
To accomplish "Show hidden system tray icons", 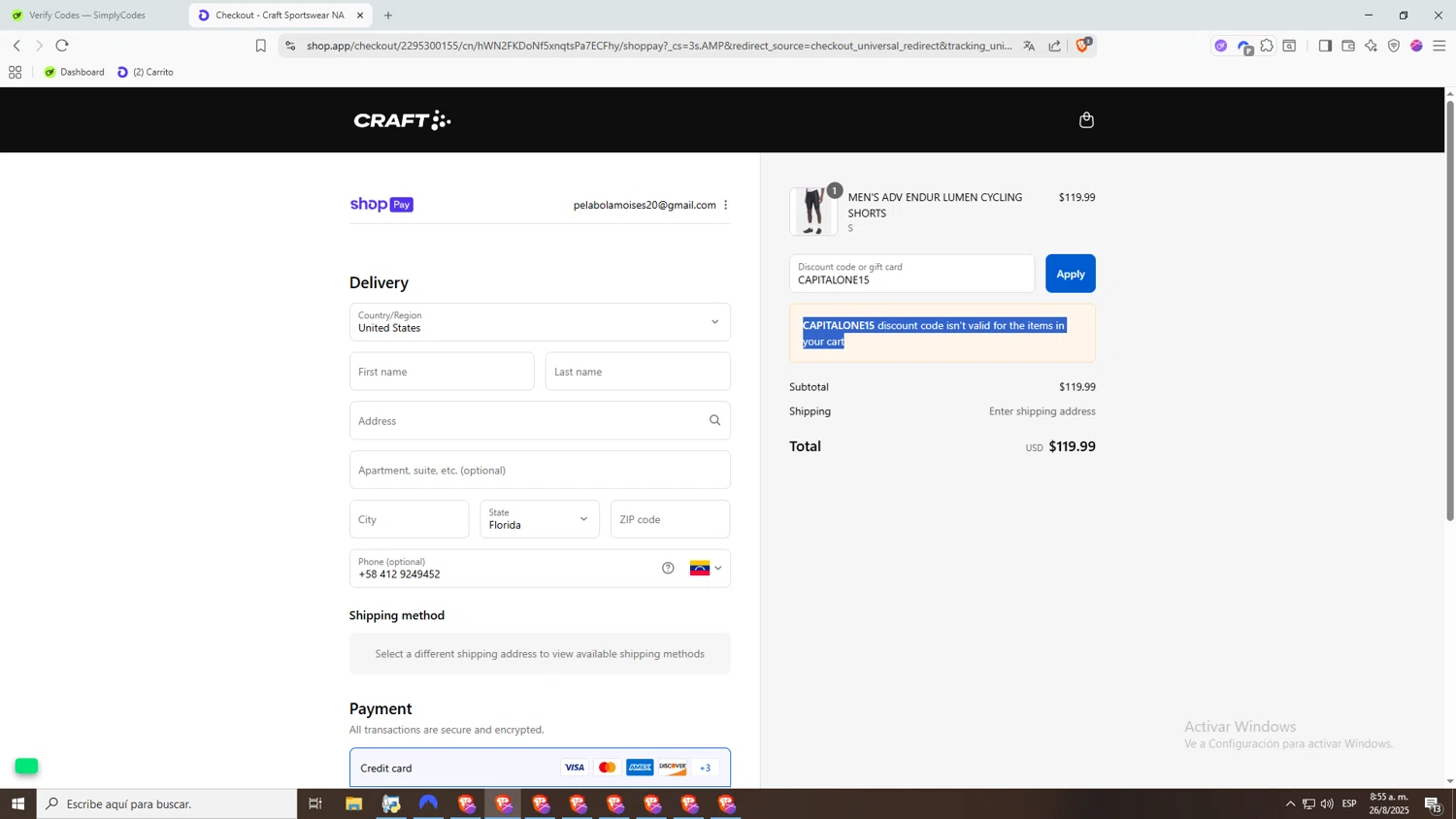I will 1290,803.
